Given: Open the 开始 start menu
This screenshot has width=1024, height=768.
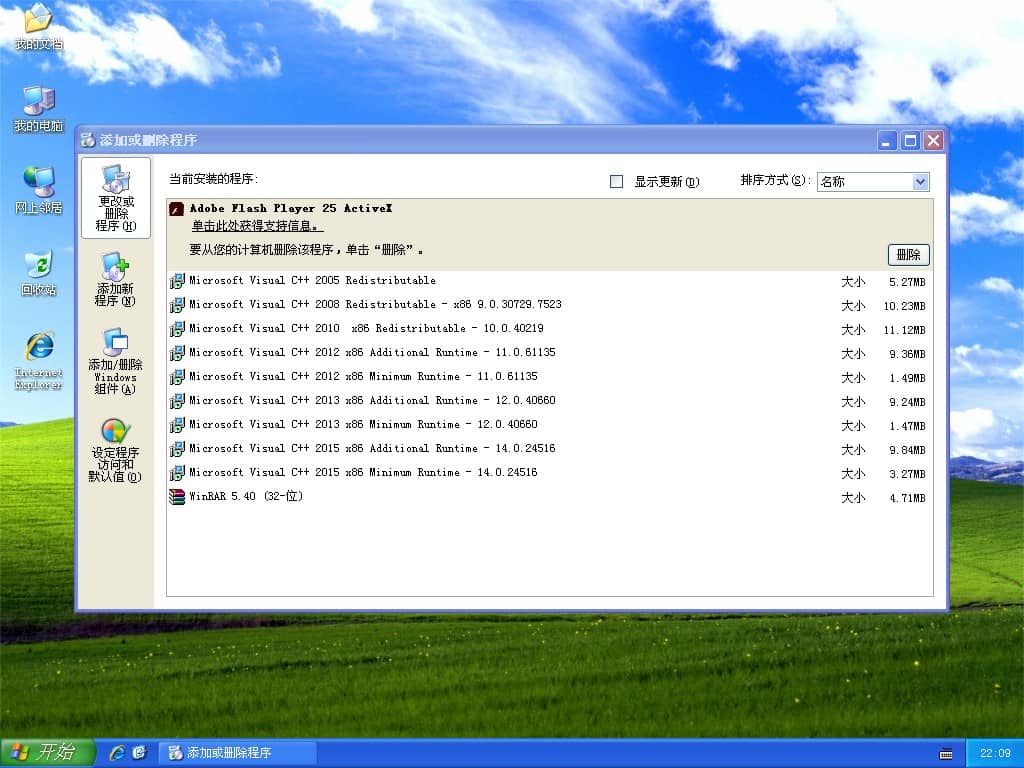Looking at the screenshot, I should (47, 752).
